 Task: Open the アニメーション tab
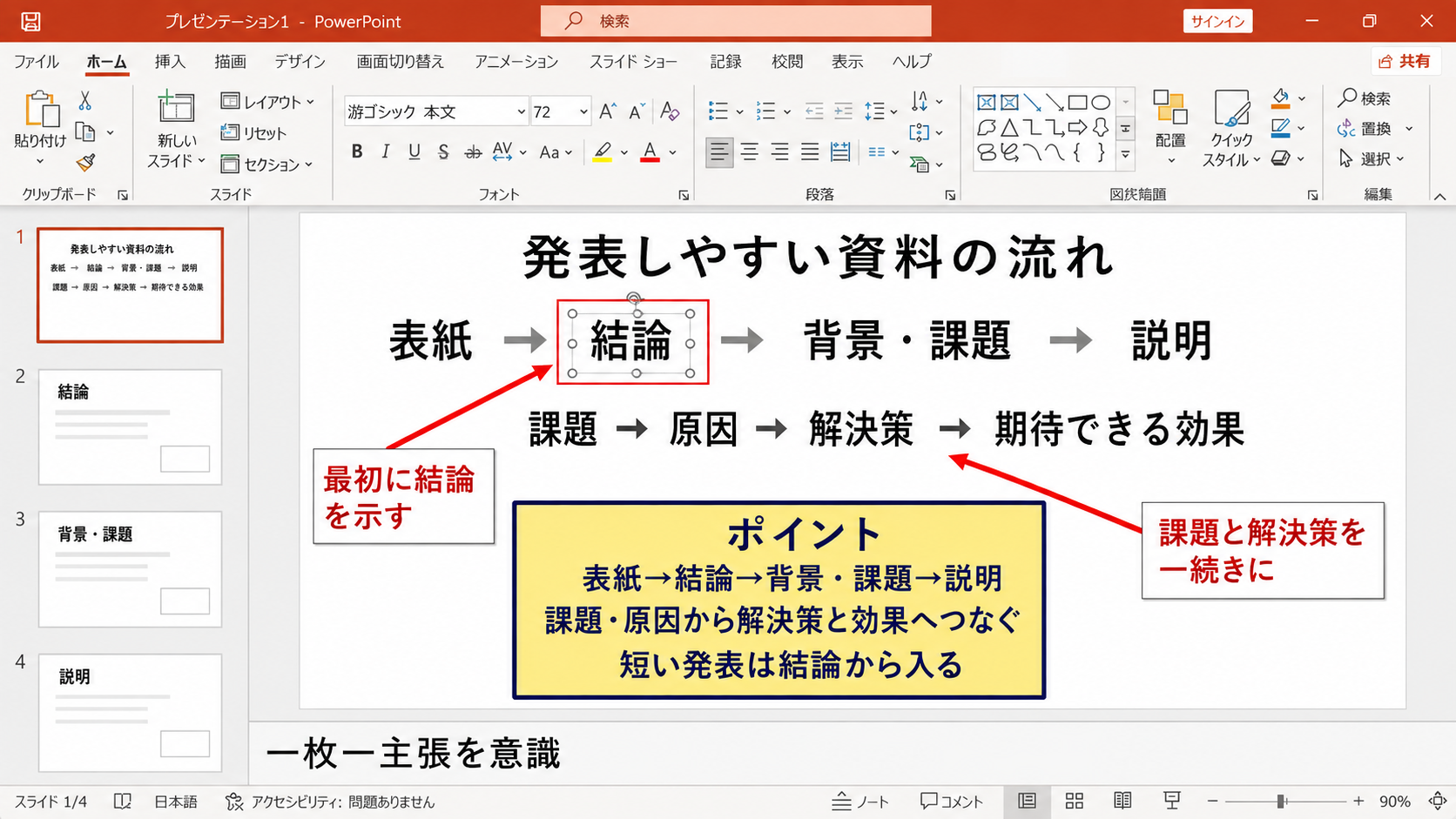click(x=516, y=62)
